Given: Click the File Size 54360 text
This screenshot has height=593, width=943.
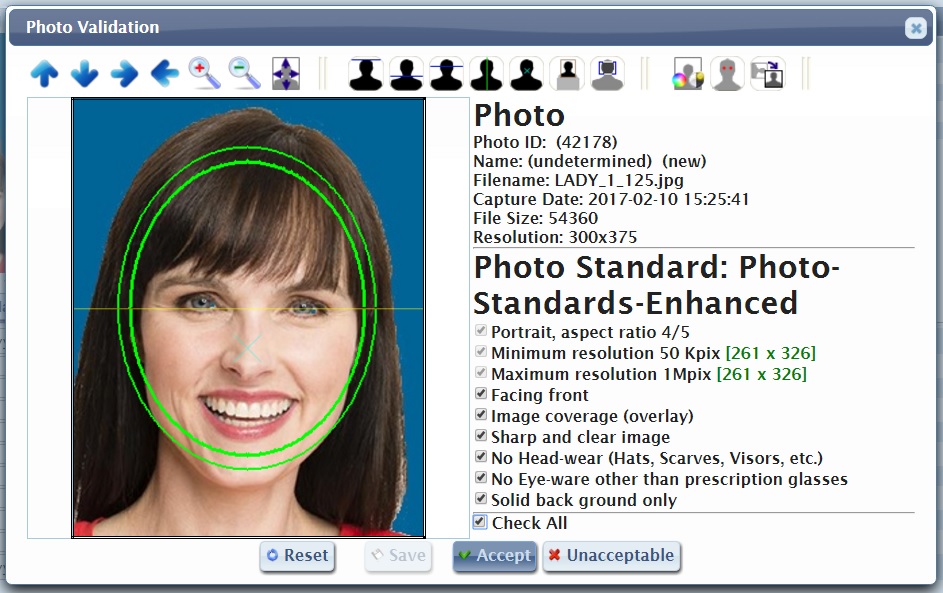Looking at the screenshot, I should [x=535, y=218].
